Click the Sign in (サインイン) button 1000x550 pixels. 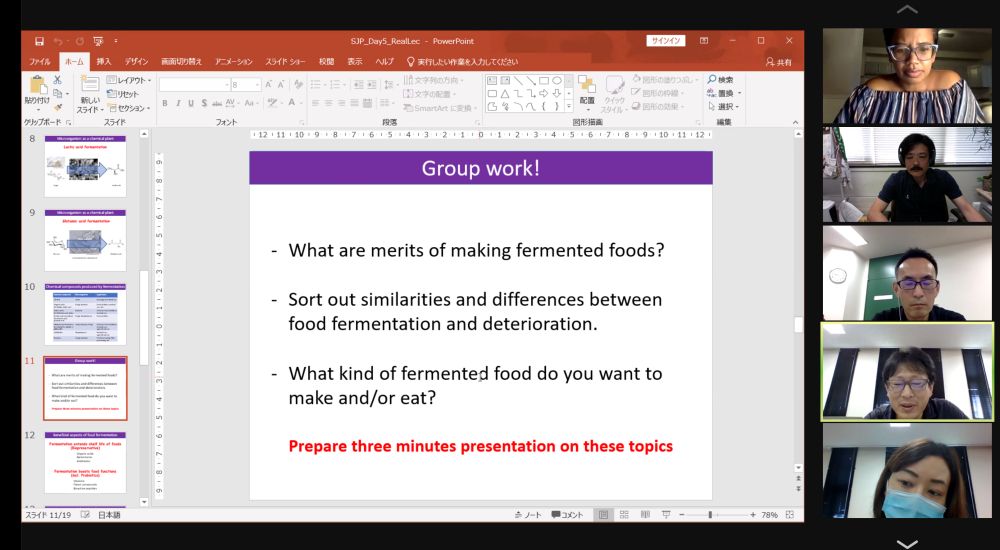(x=666, y=41)
